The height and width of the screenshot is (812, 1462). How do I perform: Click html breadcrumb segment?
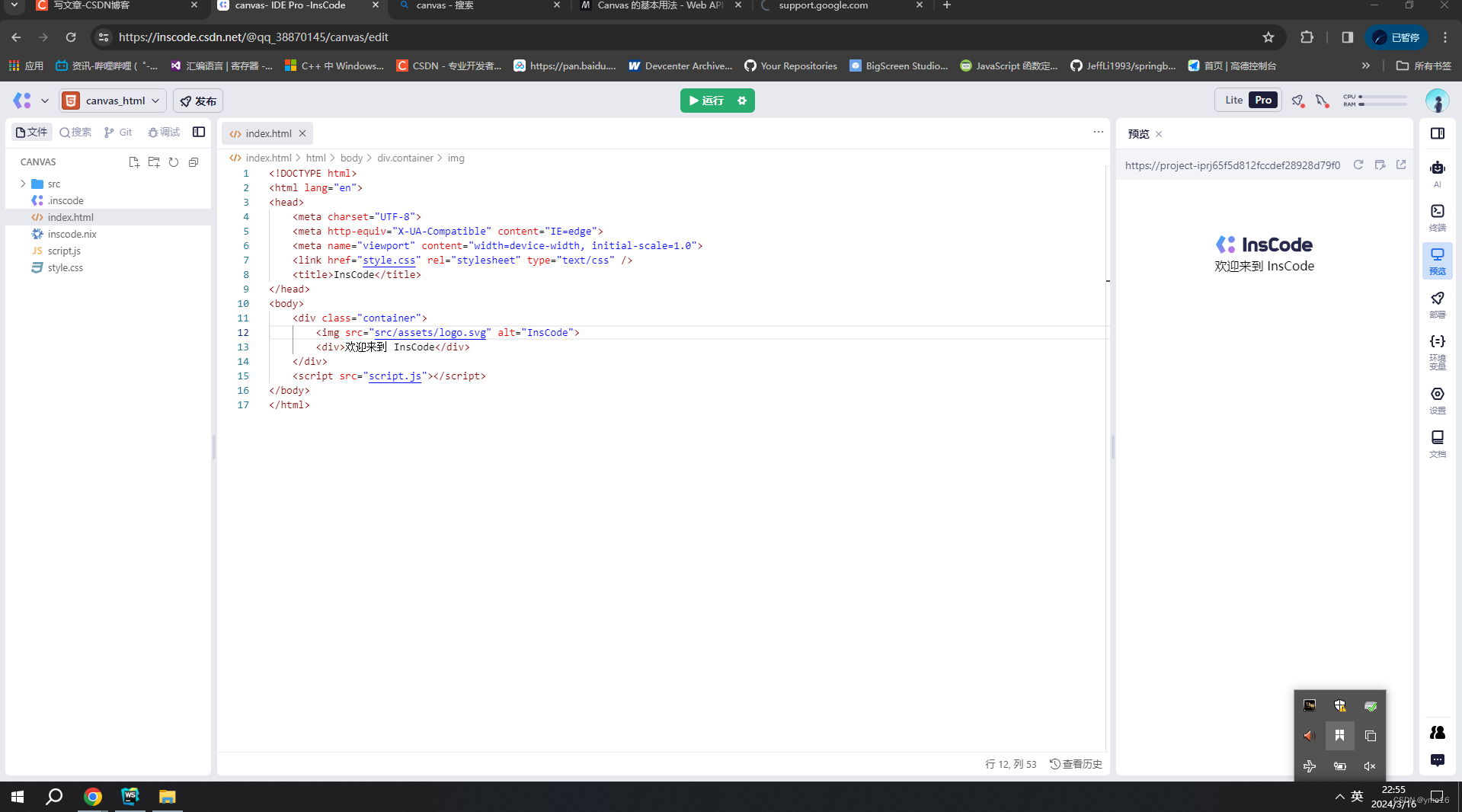[x=315, y=158]
